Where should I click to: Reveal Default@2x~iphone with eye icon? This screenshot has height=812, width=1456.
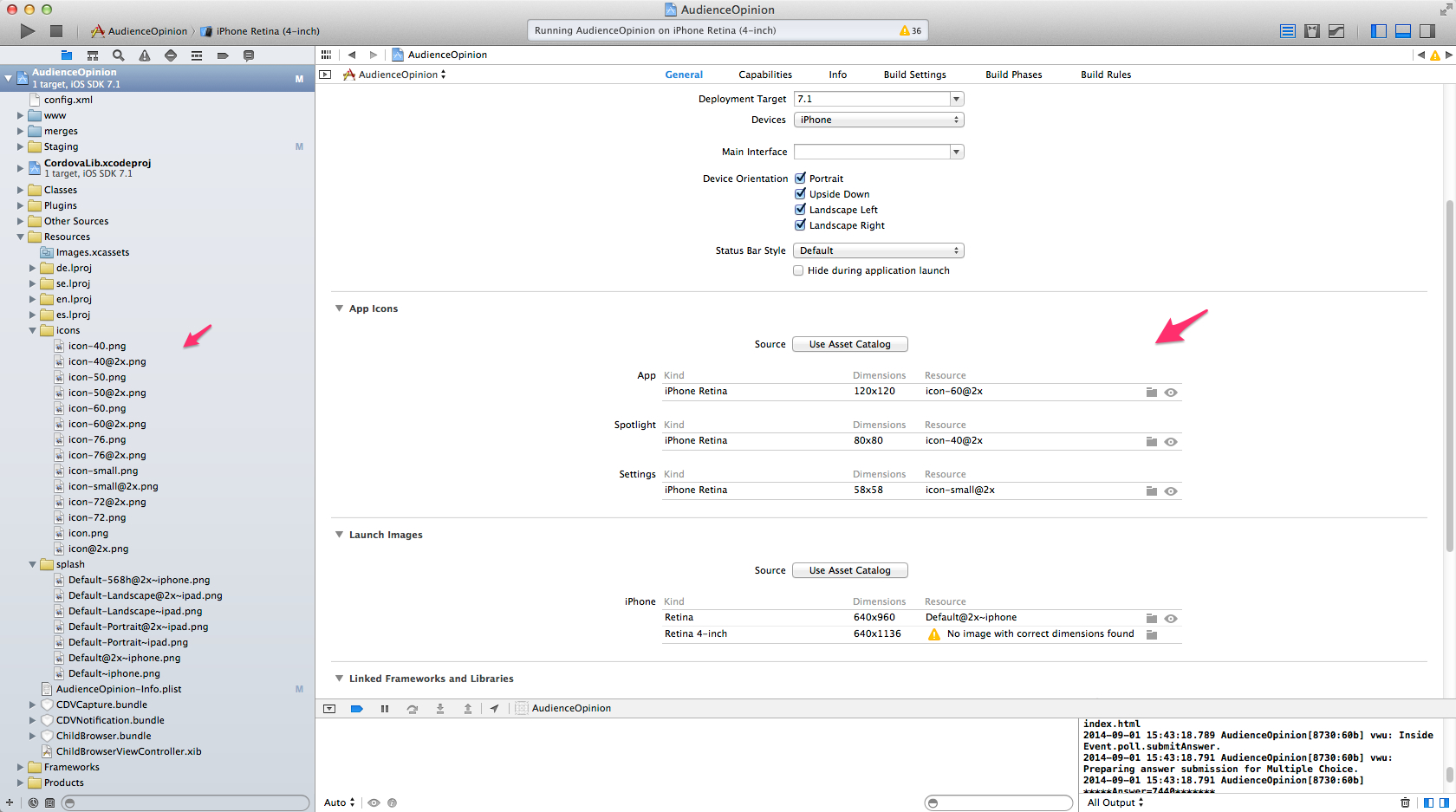click(x=1171, y=619)
